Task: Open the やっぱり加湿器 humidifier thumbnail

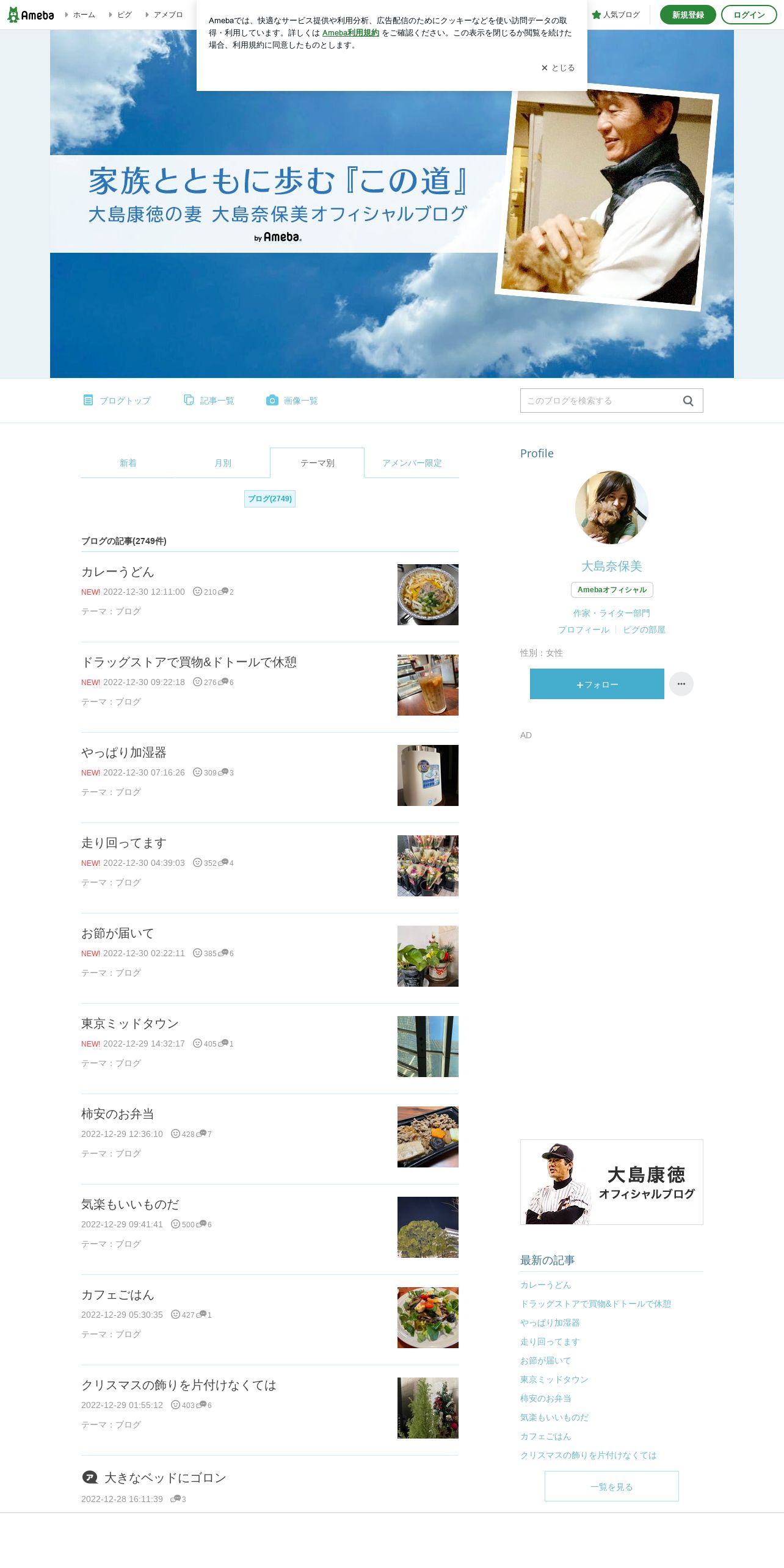Action: (428, 775)
